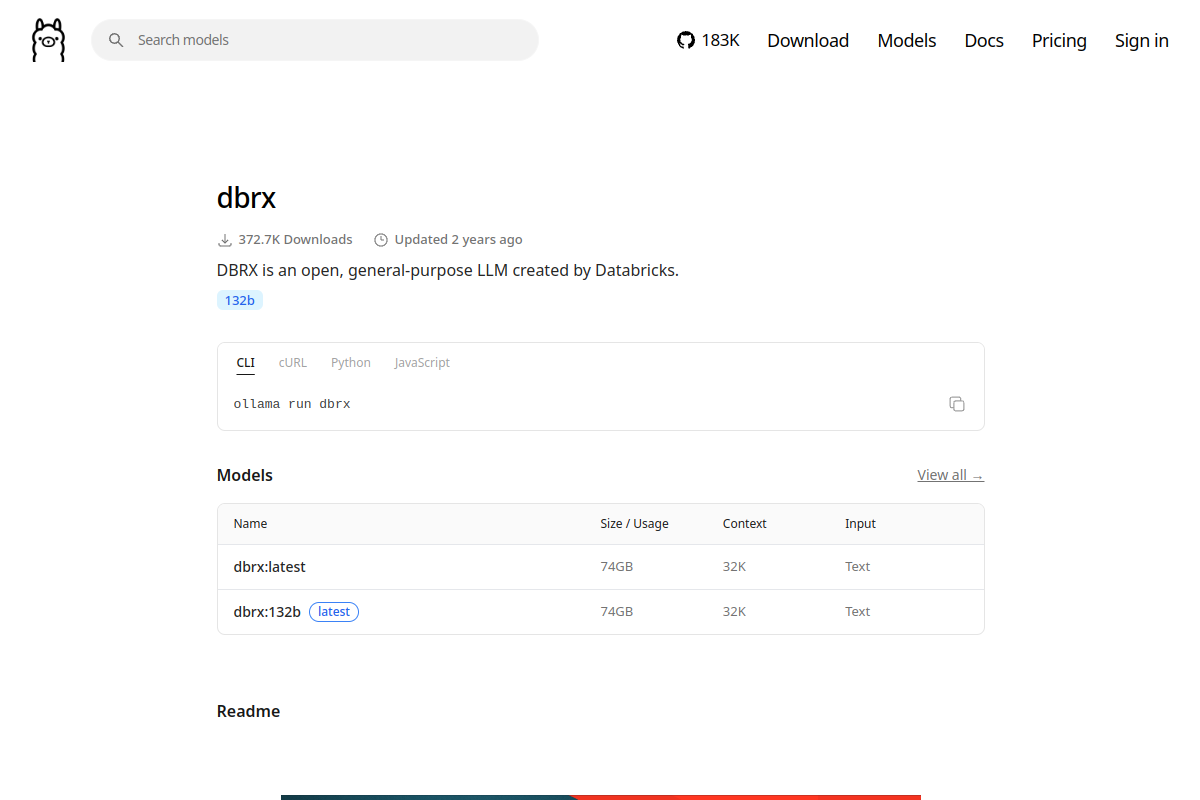Viewport: 1200px width, 800px height.
Task: Click the Models section heading
Action: (245, 475)
